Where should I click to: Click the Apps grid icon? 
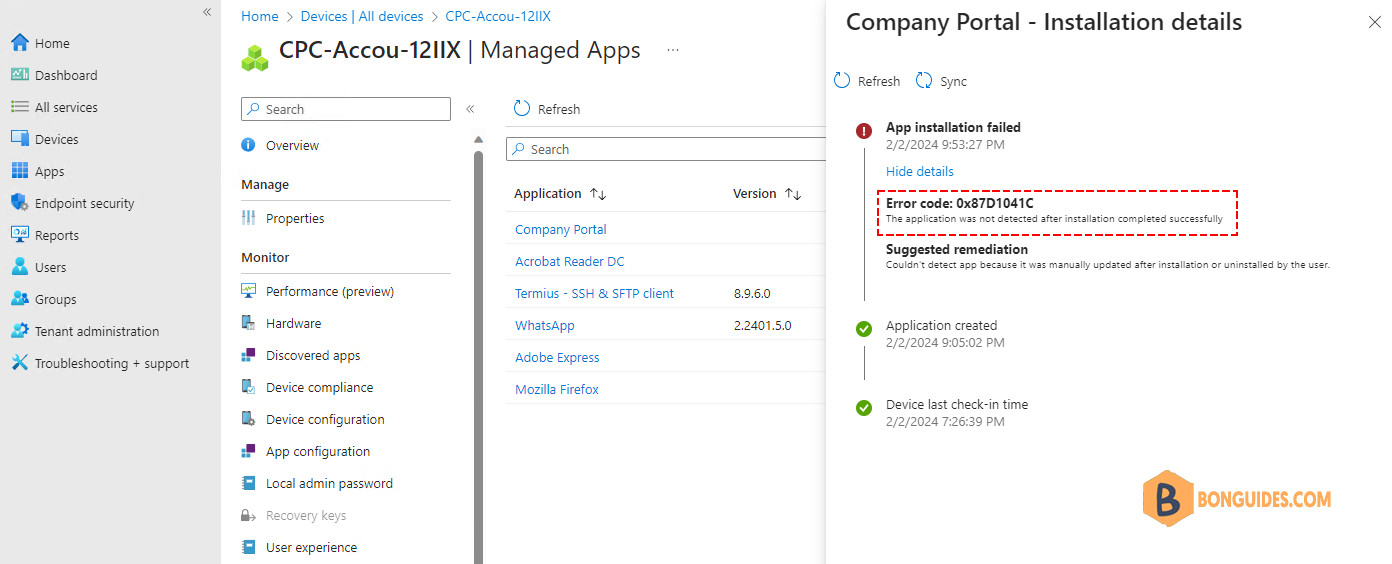19,171
